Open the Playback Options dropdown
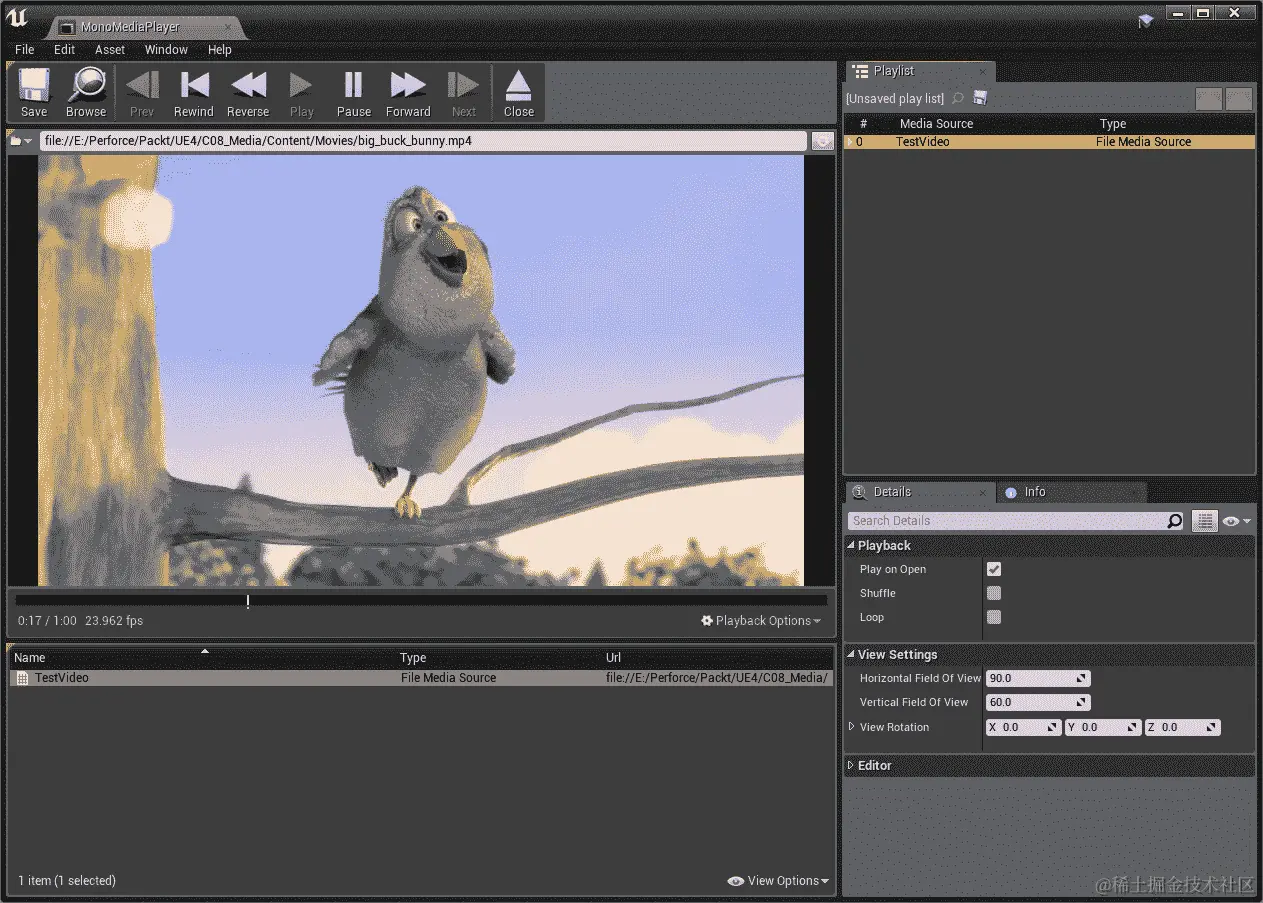1263x903 pixels. 761,620
